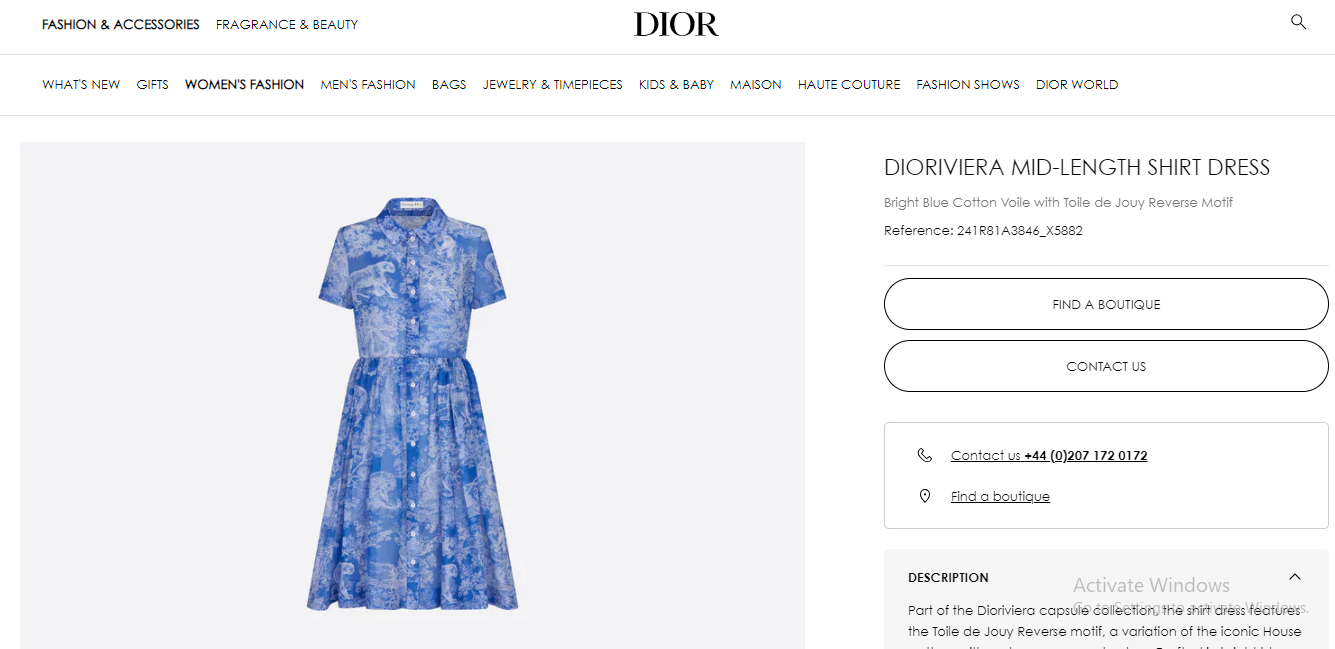
Task: Open the Women's Fashion menu
Action: [x=244, y=85]
